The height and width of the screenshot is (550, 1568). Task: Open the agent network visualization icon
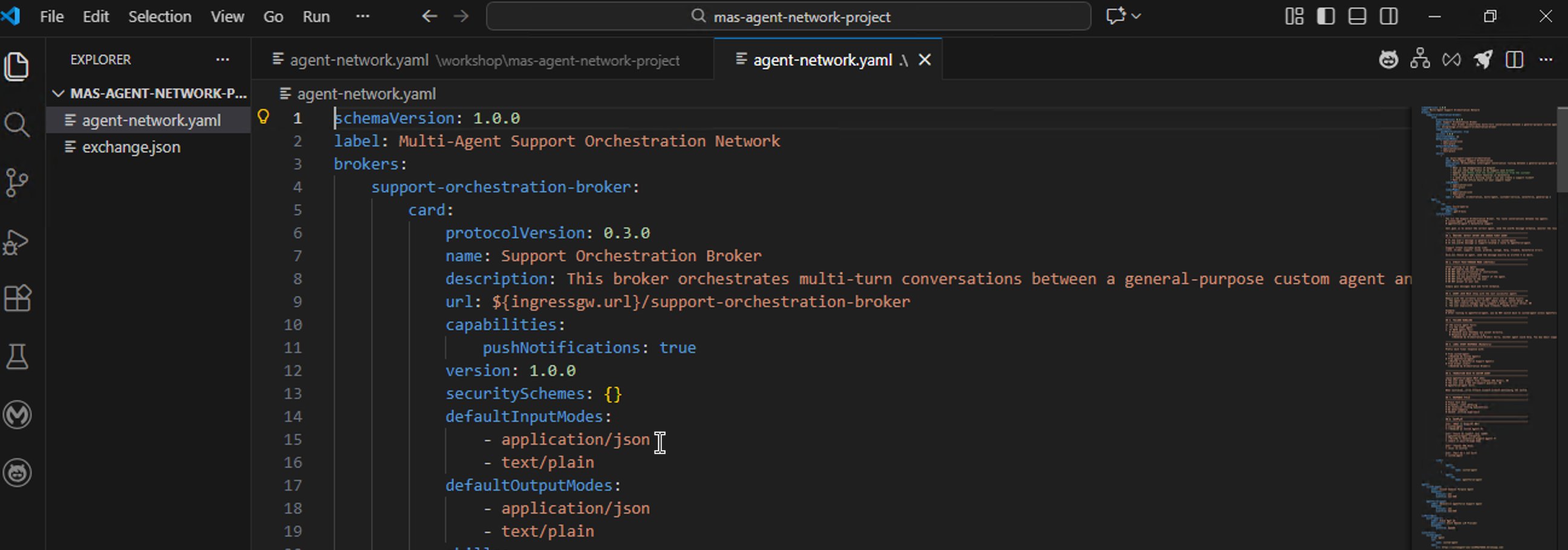[x=1420, y=59]
